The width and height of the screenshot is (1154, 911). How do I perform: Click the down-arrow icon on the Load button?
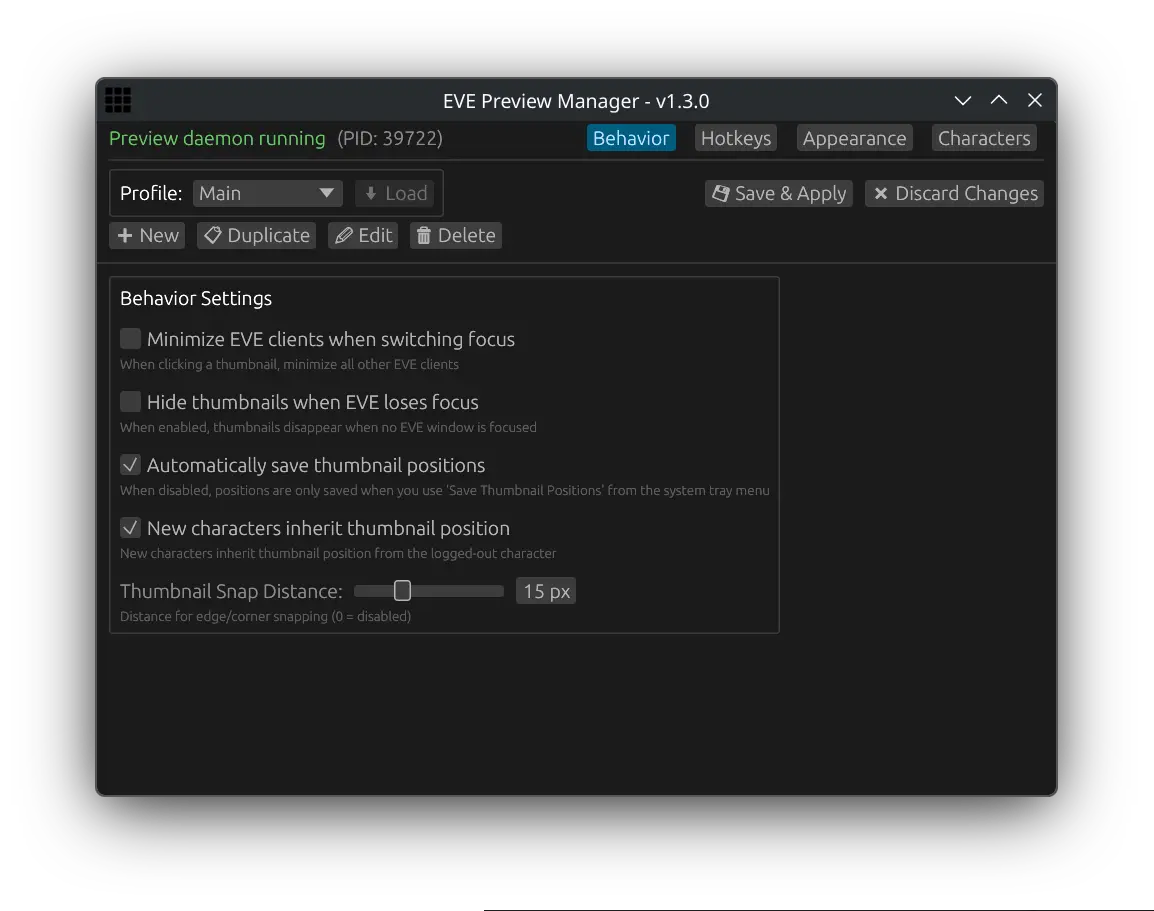(x=372, y=193)
